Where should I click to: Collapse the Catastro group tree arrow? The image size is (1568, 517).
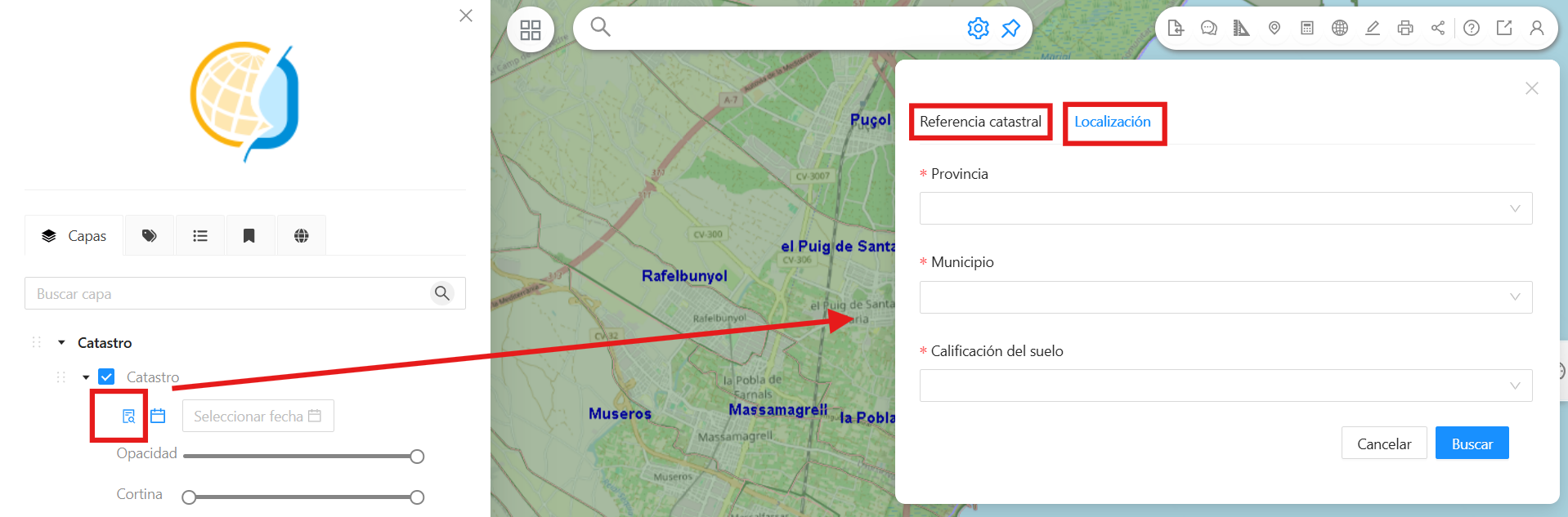point(61,343)
